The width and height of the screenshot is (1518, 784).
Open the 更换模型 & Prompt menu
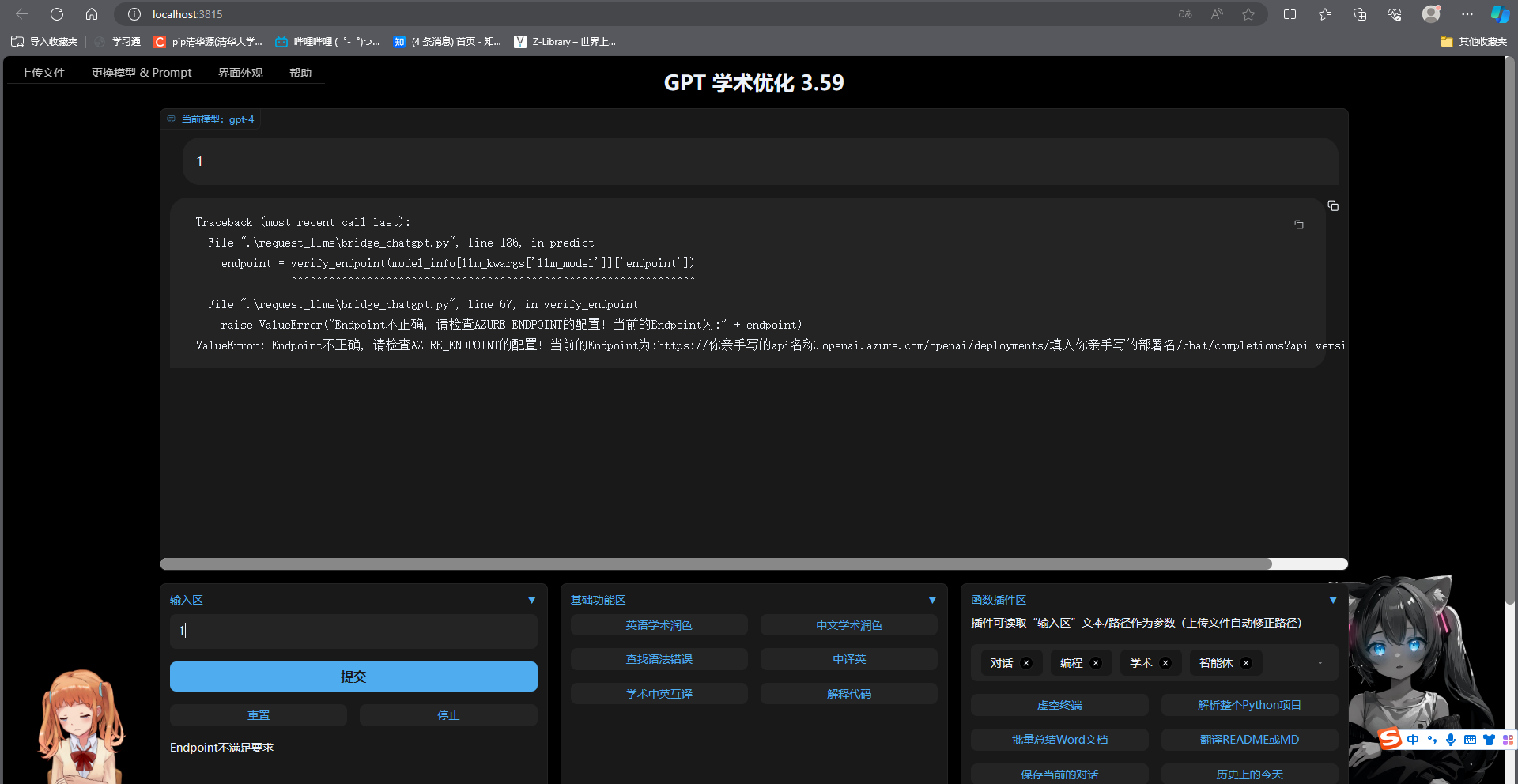141,72
